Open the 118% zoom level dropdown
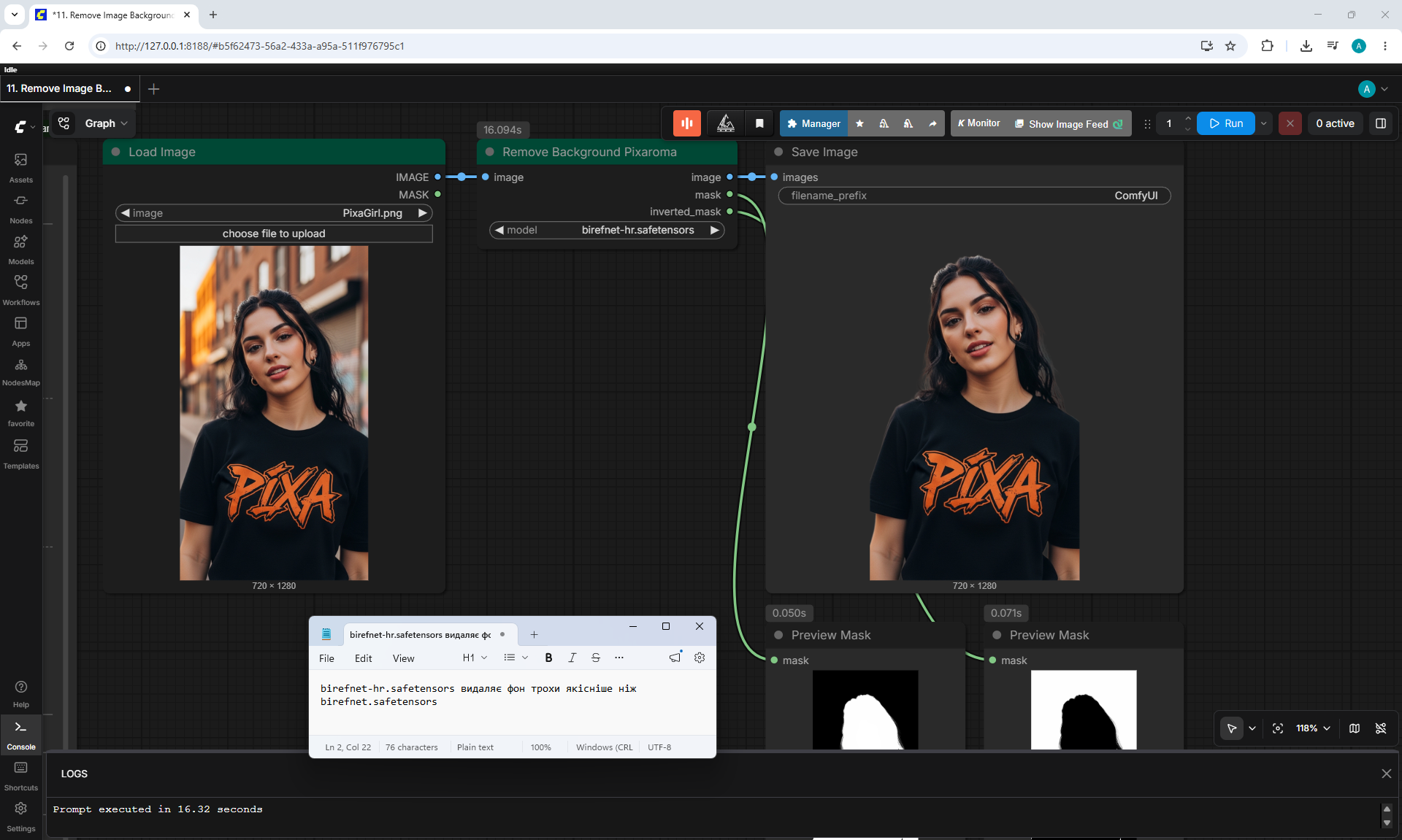Image resolution: width=1402 pixels, height=840 pixels. coord(1313,728)
